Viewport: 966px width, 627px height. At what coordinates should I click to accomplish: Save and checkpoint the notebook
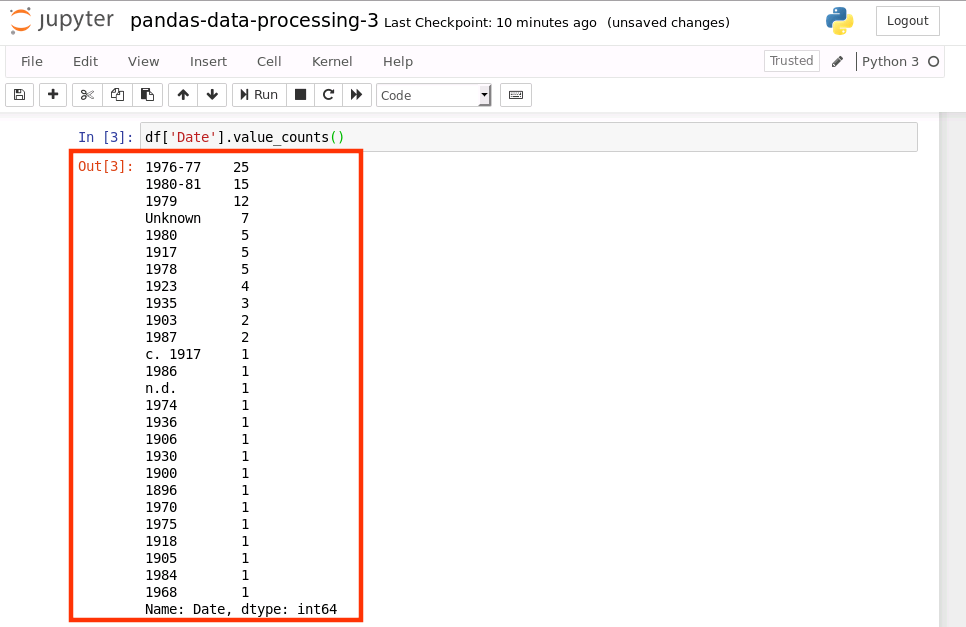[x=20, y=95]
